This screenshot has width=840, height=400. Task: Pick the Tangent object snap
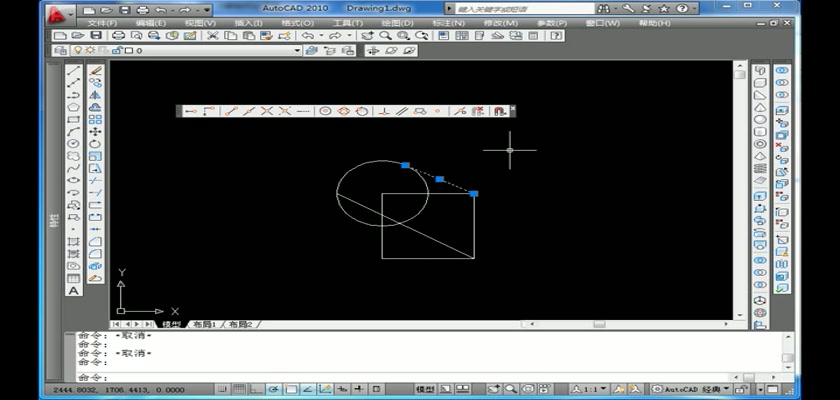(x=362, y=111)
